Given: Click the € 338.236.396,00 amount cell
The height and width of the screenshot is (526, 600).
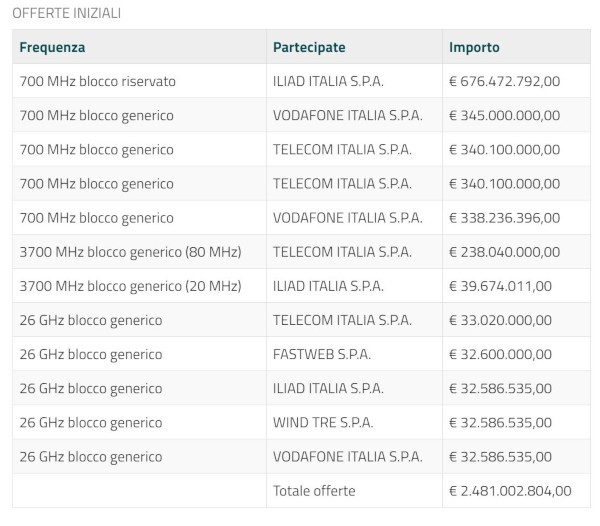Looking at the screenshot, I should tap(504, 218).
